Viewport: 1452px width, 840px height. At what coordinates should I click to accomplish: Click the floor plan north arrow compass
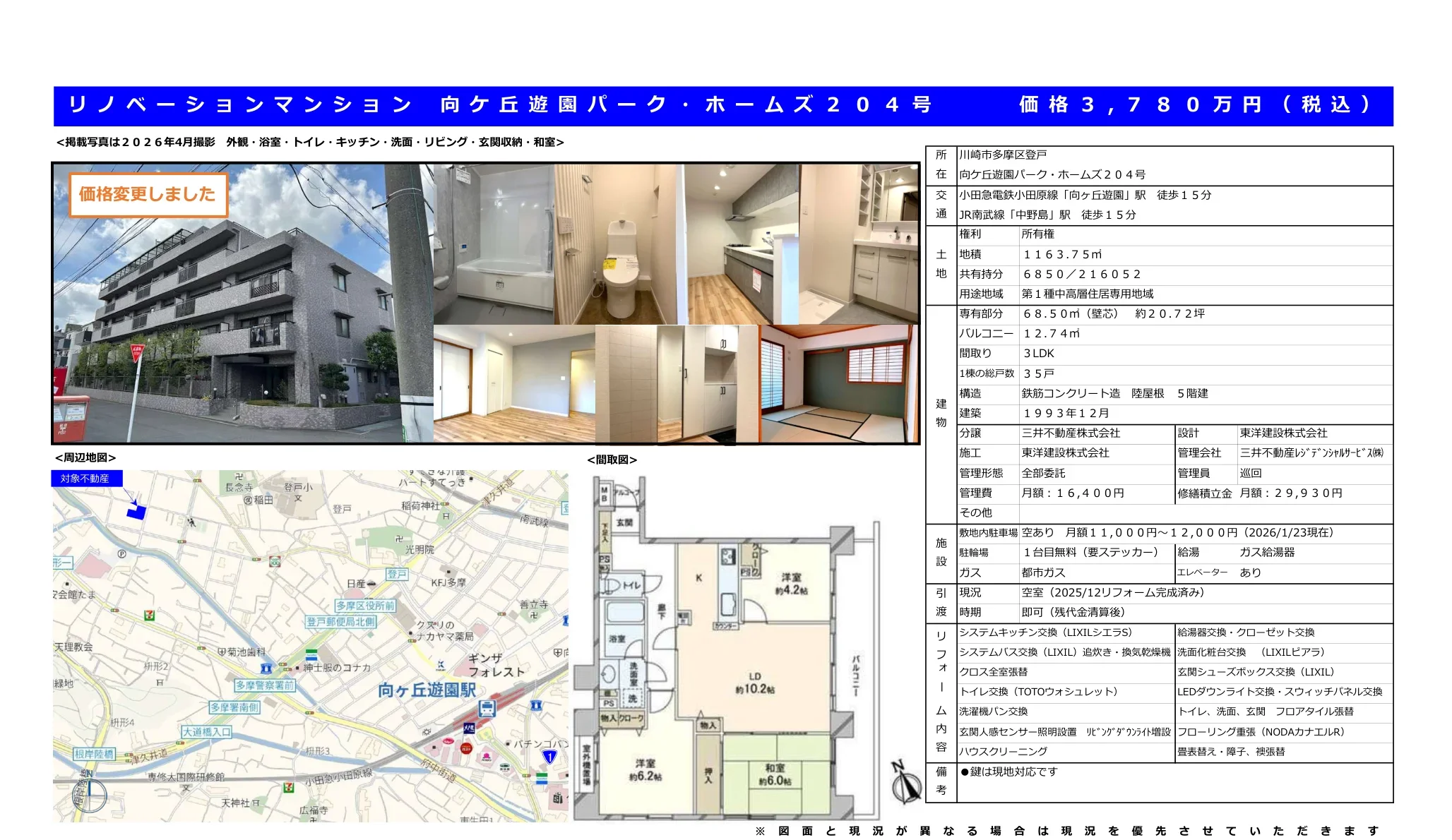point(905,782)
